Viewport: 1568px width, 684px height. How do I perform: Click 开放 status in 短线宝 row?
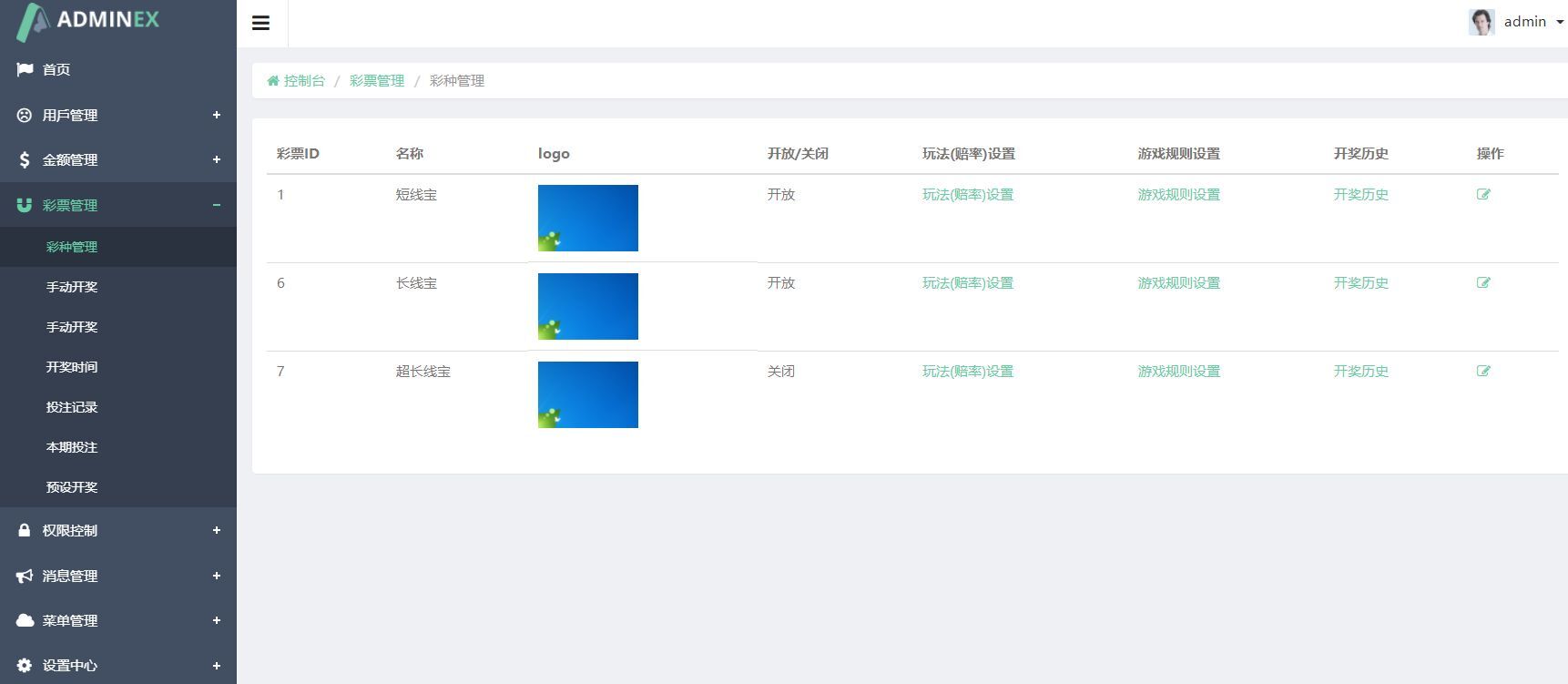click(x=781, y=194)
